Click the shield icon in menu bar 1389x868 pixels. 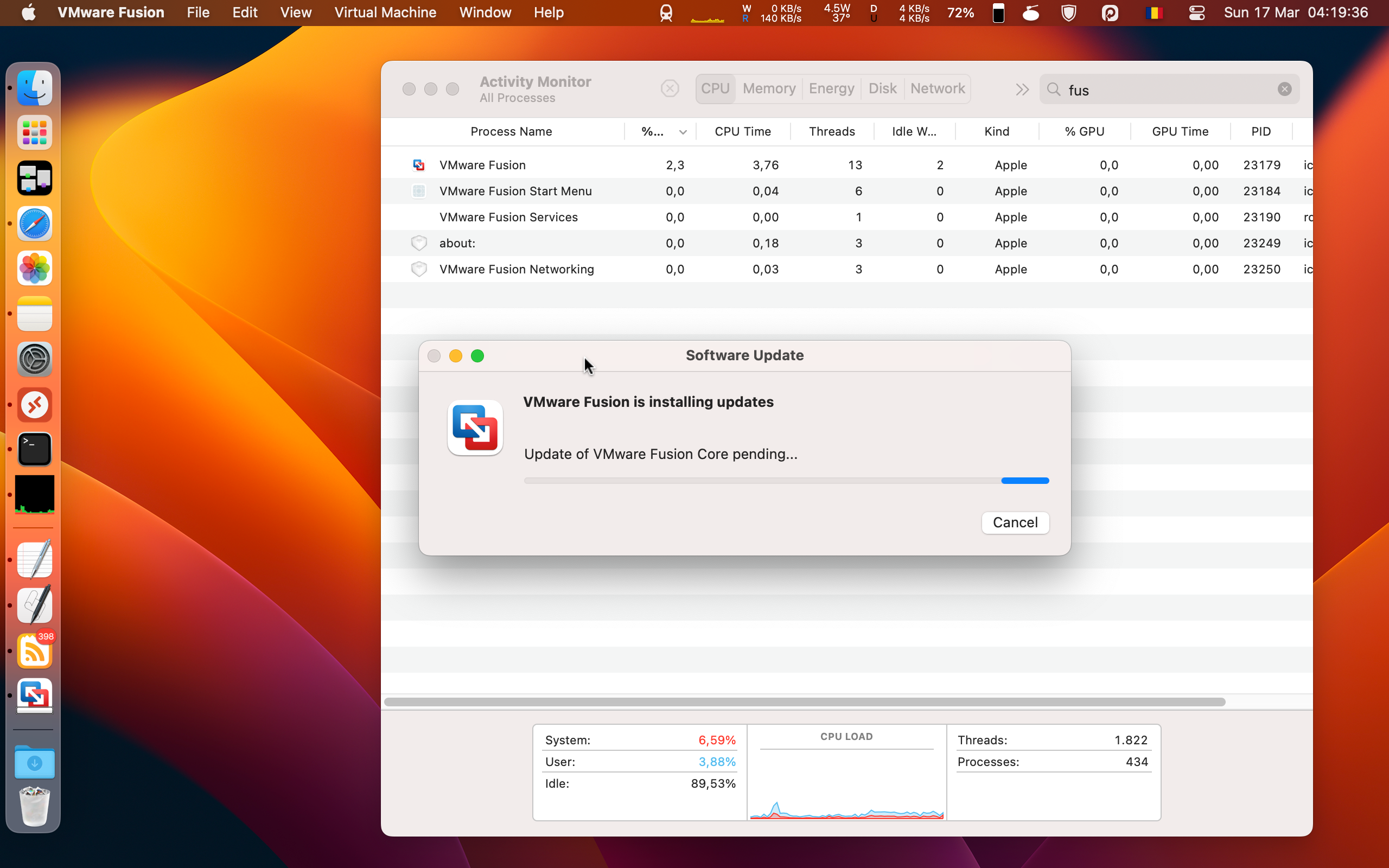tap(1069, 12)
